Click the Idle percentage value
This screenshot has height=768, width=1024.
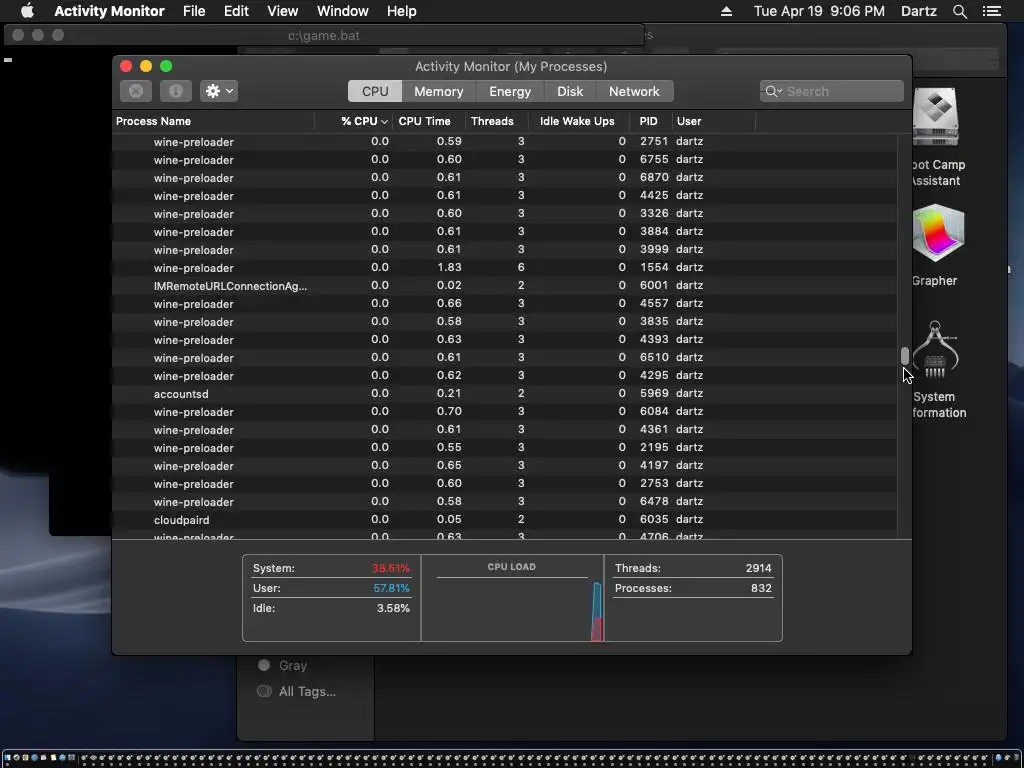393,608
